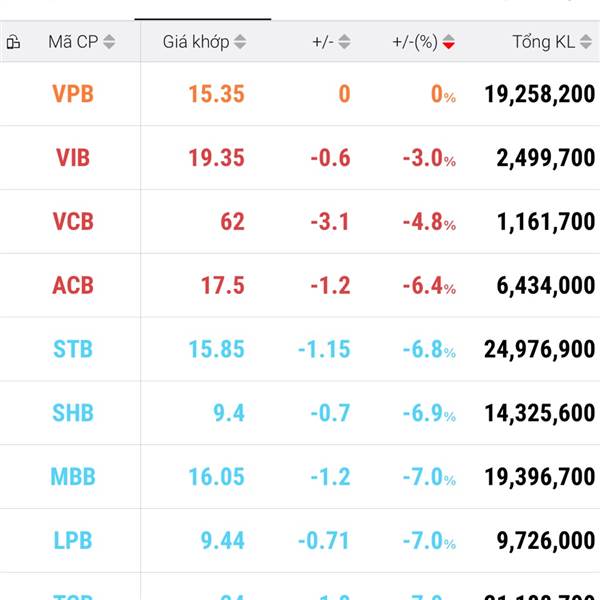600x600 pixels.
Task: Open LPB stock ticker
Action: [73, 540]
